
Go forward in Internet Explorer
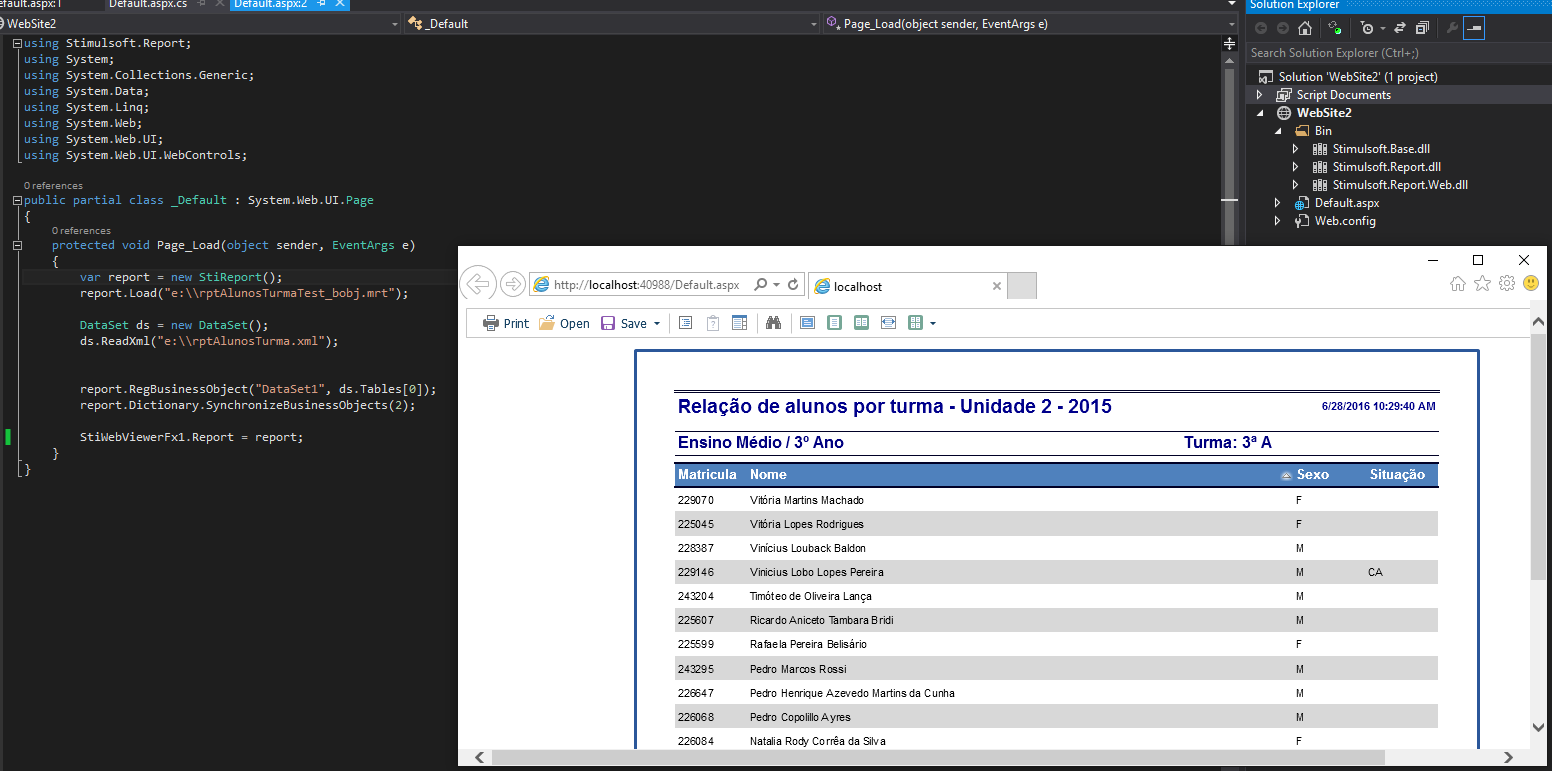[x=513, y=285]
